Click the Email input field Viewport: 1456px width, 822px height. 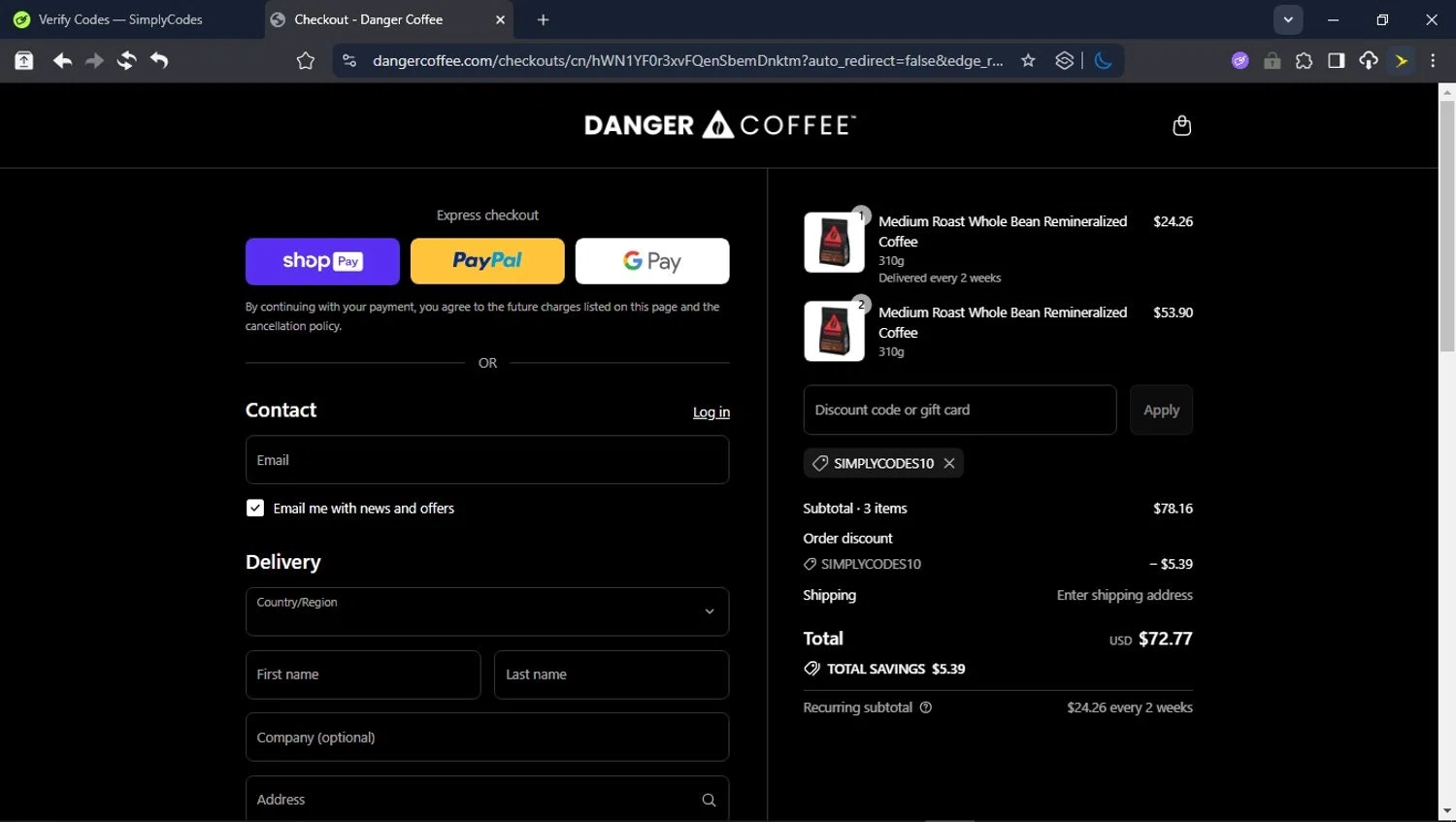point(487,460)
